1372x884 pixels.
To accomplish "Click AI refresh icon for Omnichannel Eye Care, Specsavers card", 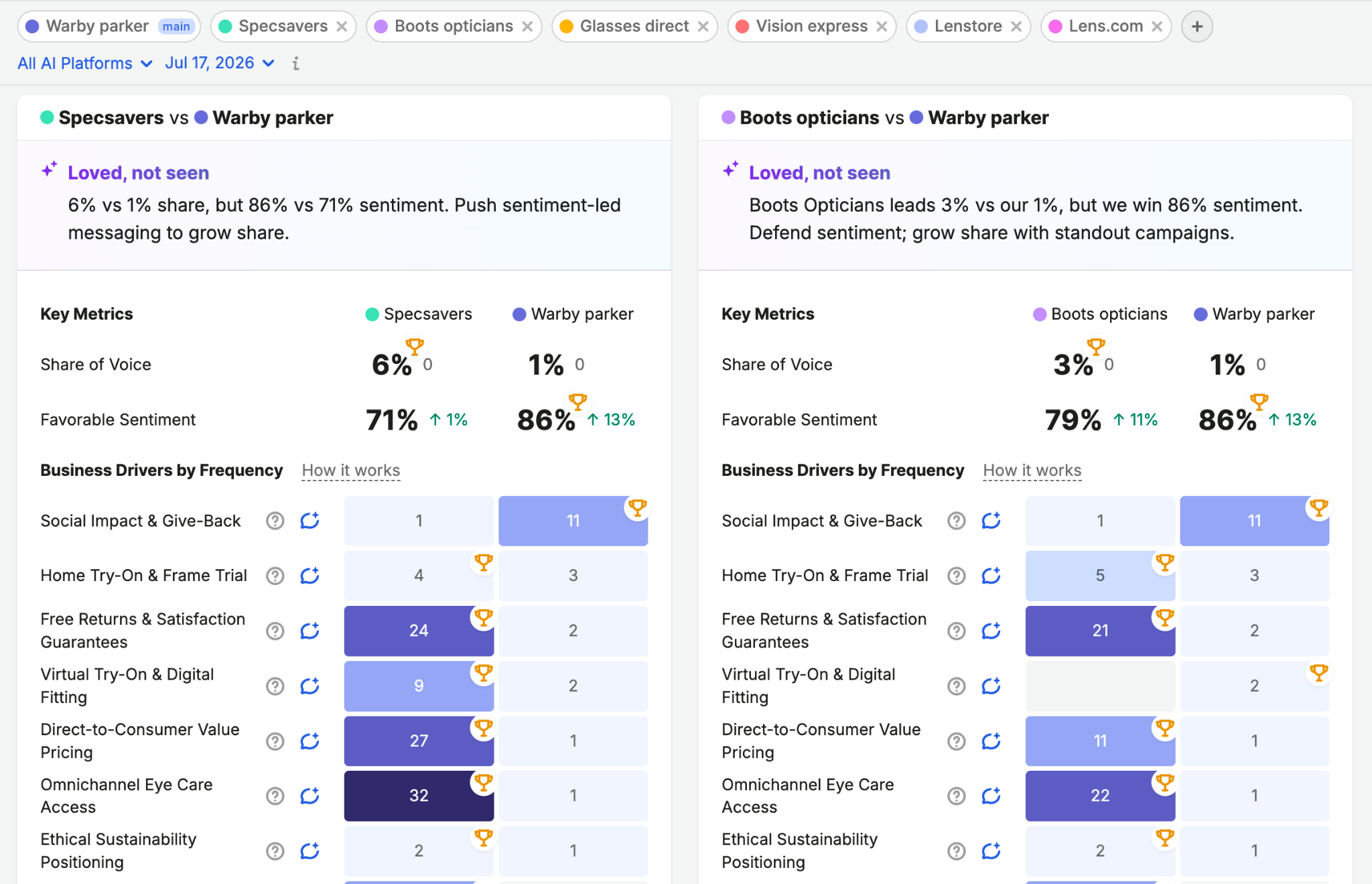I will click(x=310, y=796).
